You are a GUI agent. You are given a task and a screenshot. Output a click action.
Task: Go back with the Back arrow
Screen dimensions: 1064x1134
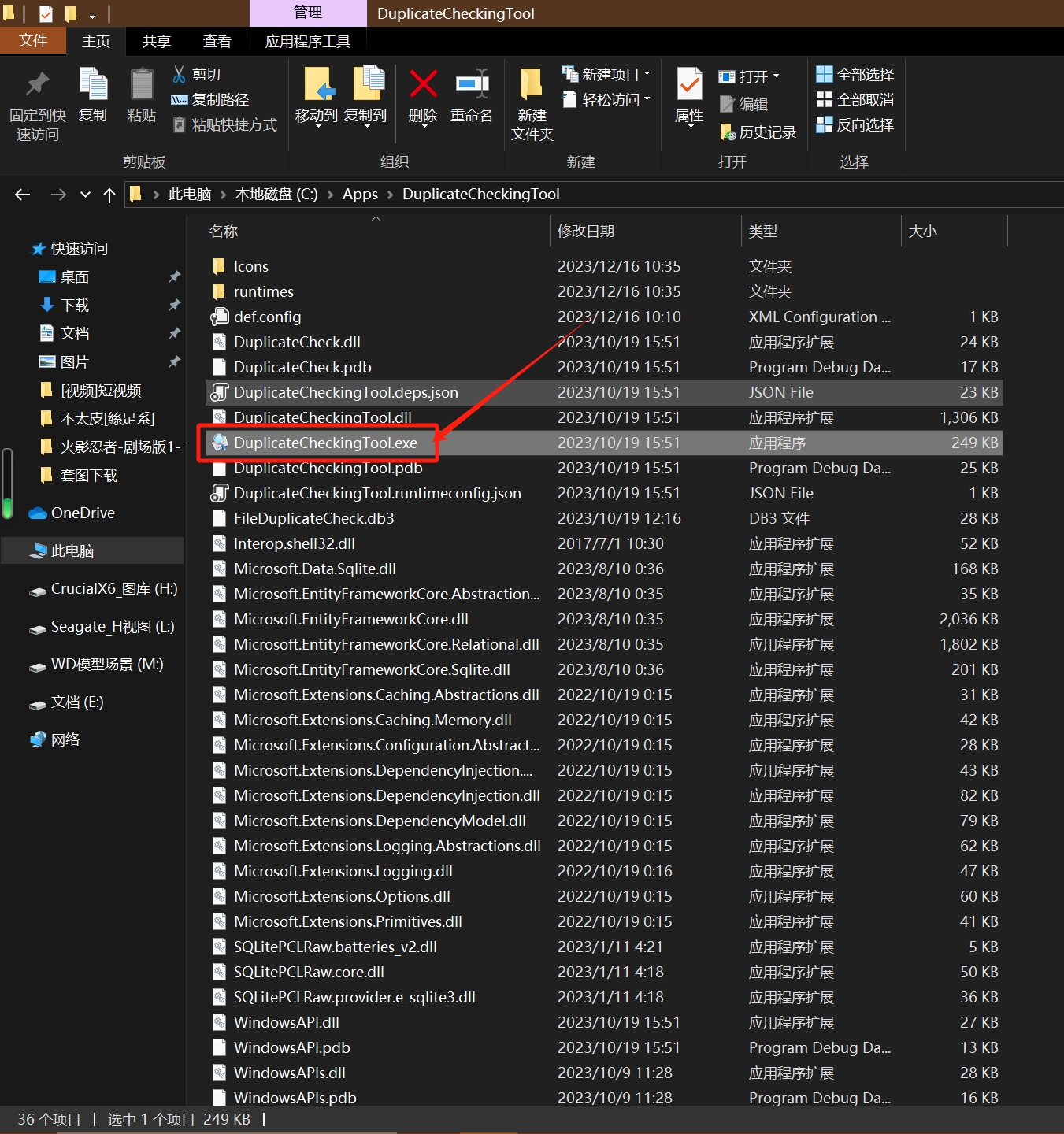(x=22, y=194)
